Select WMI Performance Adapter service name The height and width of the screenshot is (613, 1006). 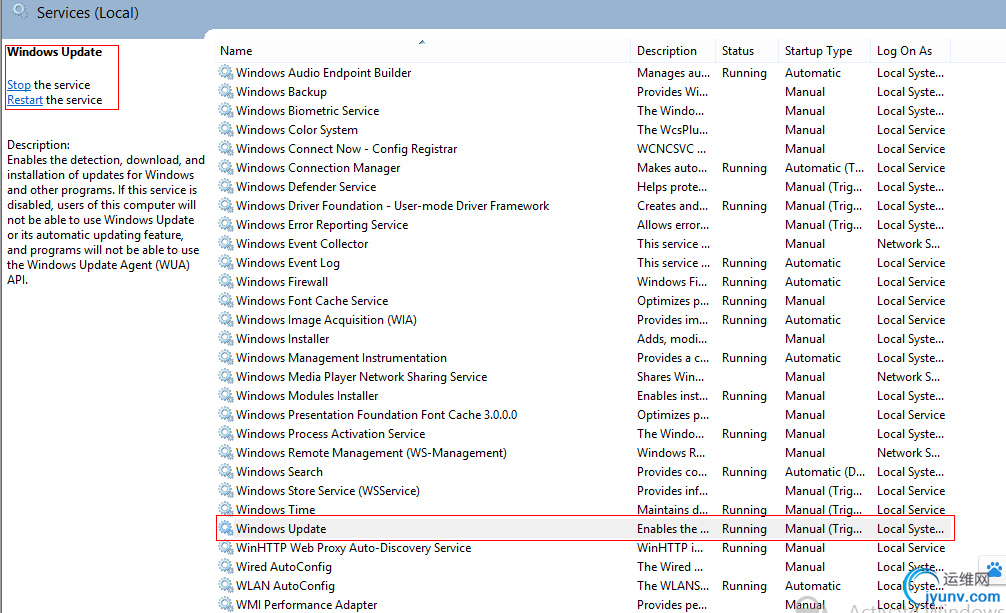pyautogui.click(x=307, y=605)
